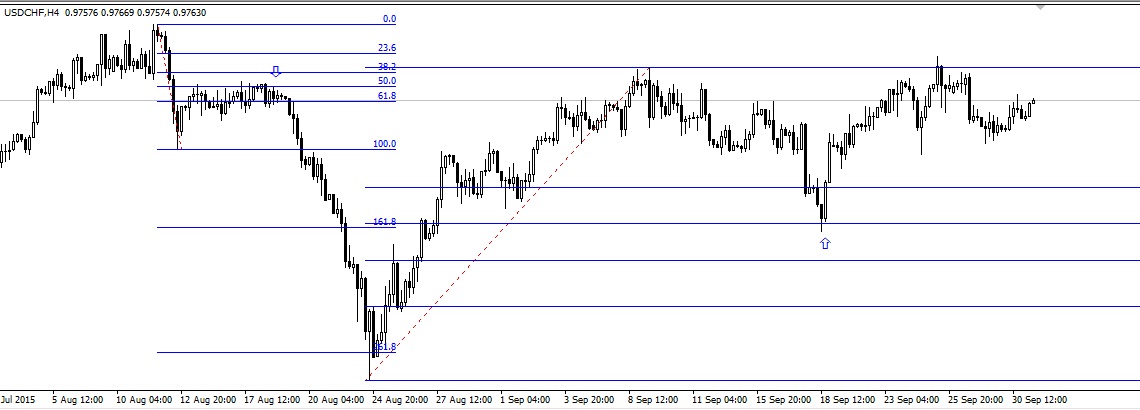Click the 15 Sep 20:00 date label
This screenshot has height=410, width=1140.
[x=784, y=400]
